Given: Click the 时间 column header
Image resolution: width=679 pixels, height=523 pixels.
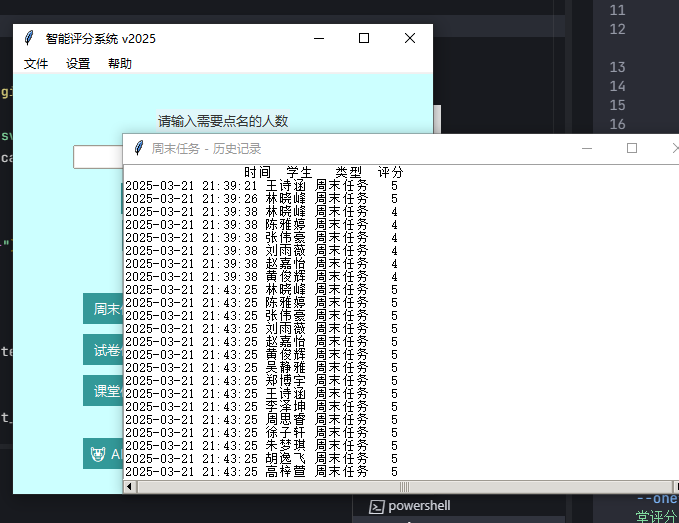Looking at the screenshot, I should pos(257,172).
